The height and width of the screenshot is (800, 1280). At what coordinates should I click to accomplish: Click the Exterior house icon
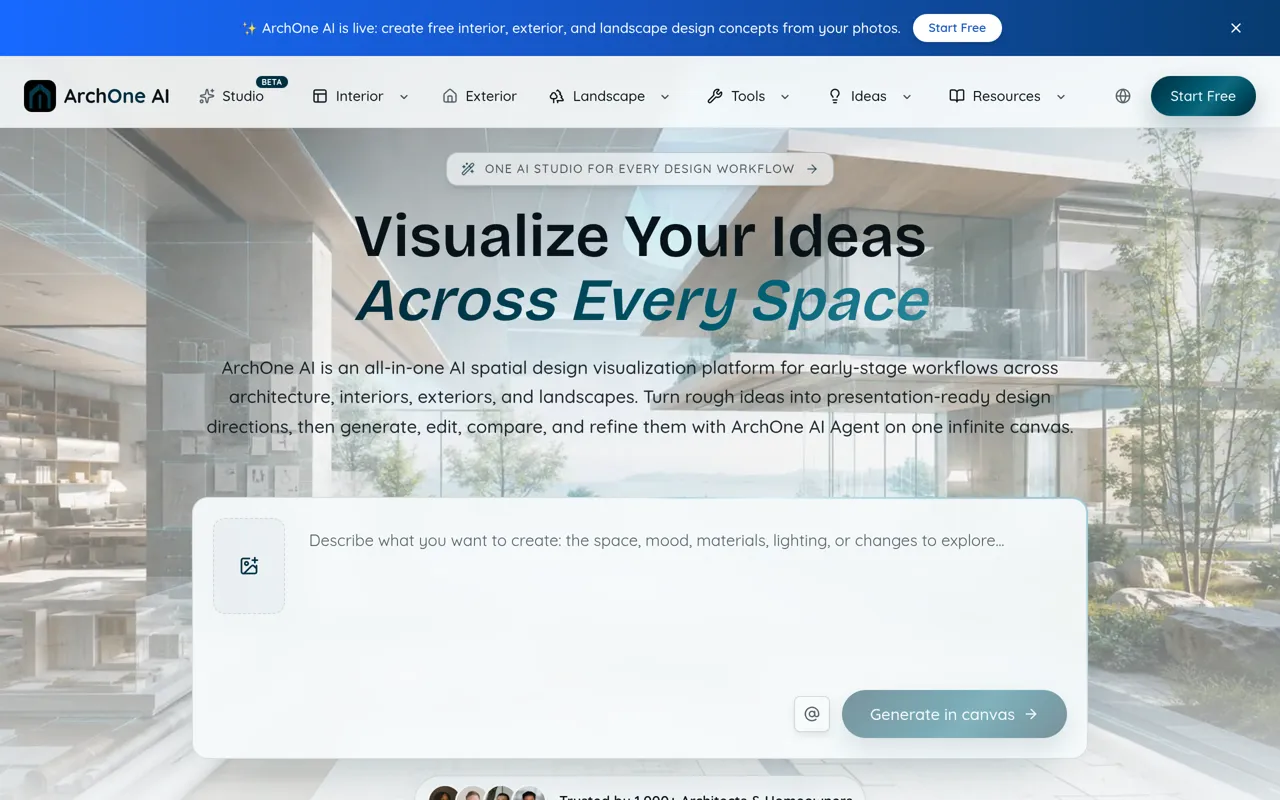[450, 96]
